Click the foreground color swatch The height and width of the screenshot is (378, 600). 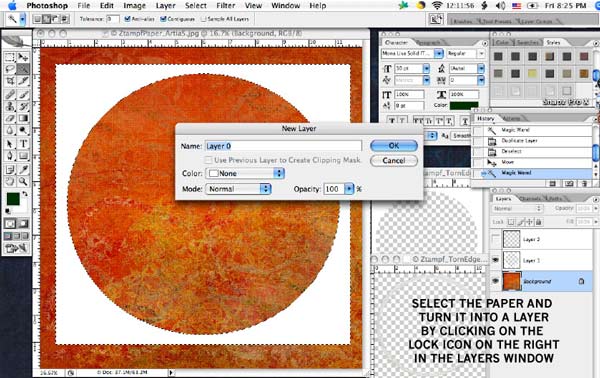[x=13, y=199]
